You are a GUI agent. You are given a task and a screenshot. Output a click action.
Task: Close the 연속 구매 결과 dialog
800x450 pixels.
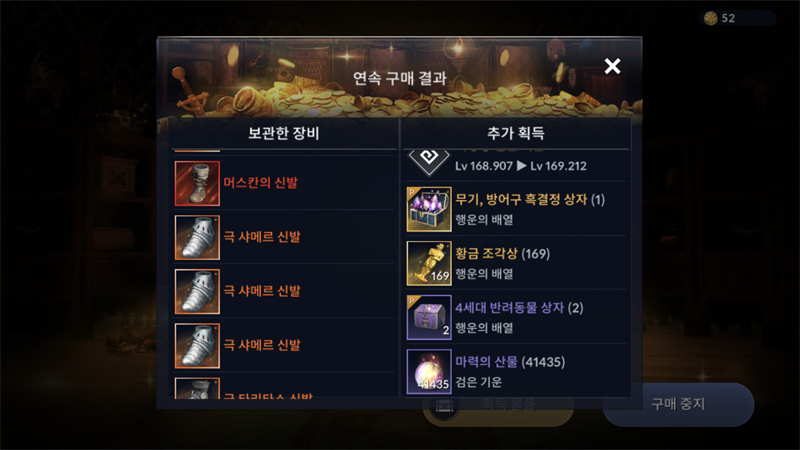click(x=612, y=66)
